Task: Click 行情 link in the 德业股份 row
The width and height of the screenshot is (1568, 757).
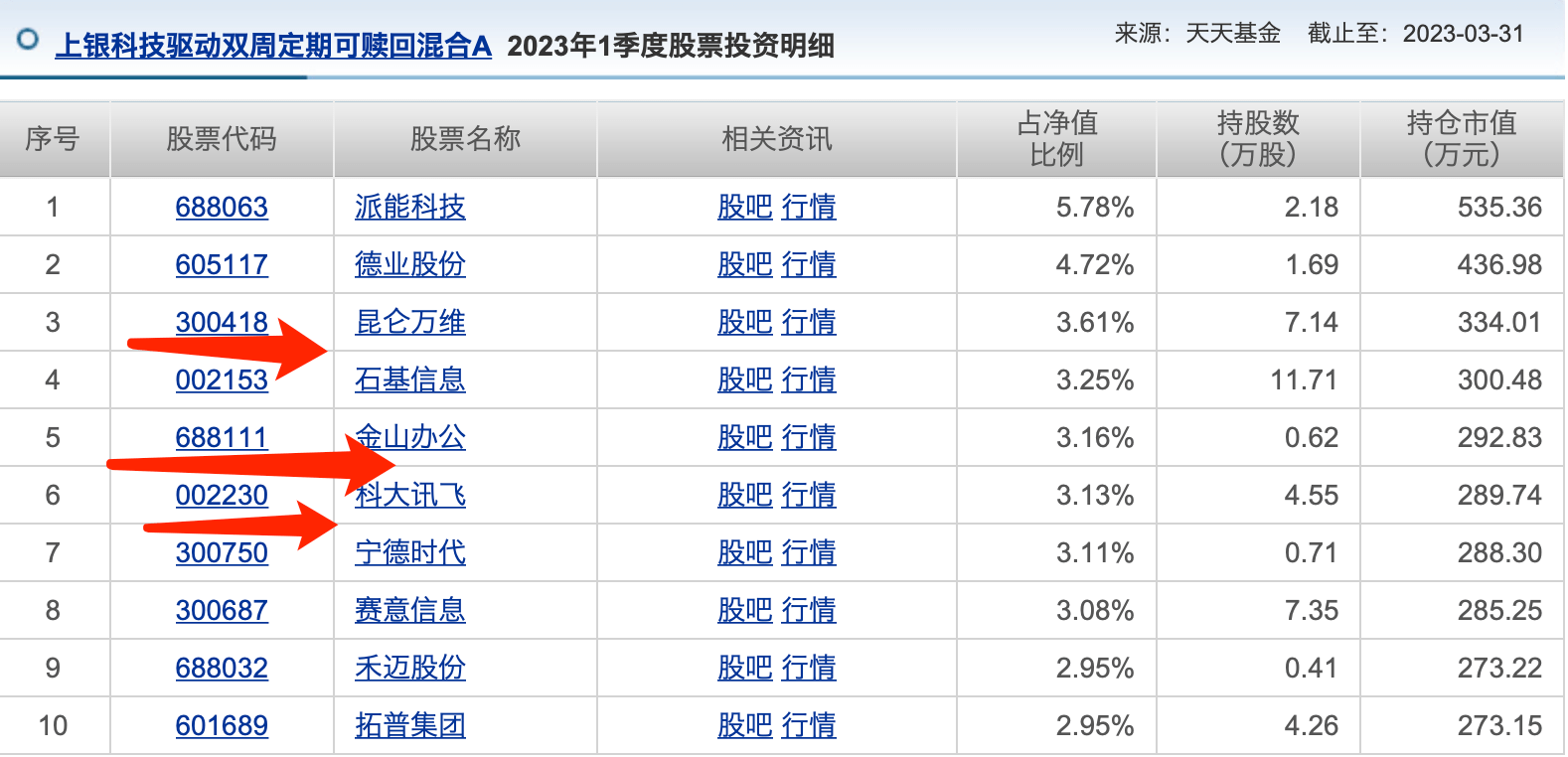Action: click(809, 265)
